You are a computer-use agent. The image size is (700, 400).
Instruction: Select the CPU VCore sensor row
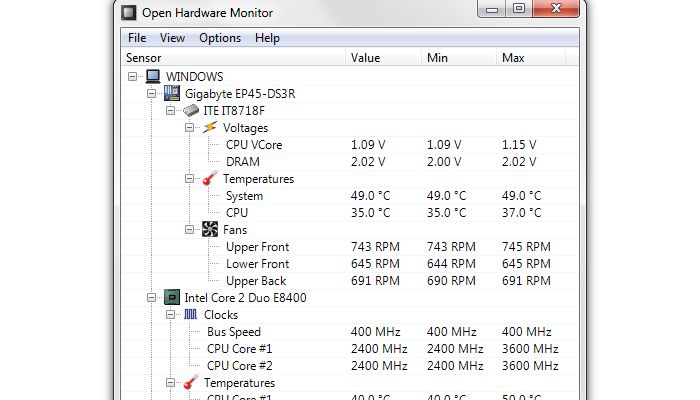pyautogui.click(x=350, y=145)
